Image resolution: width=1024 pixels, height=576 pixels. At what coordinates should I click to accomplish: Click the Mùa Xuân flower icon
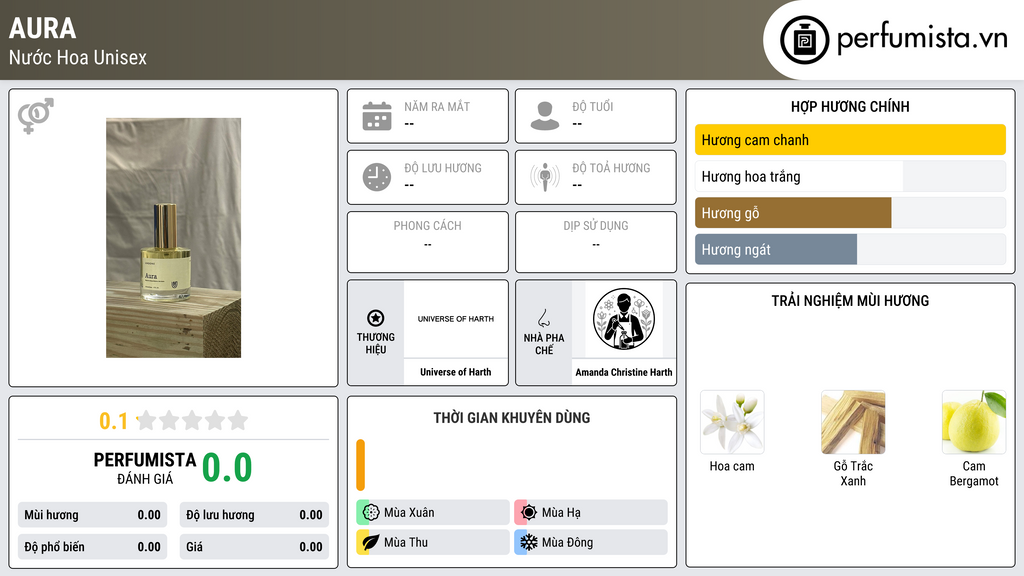371,512
